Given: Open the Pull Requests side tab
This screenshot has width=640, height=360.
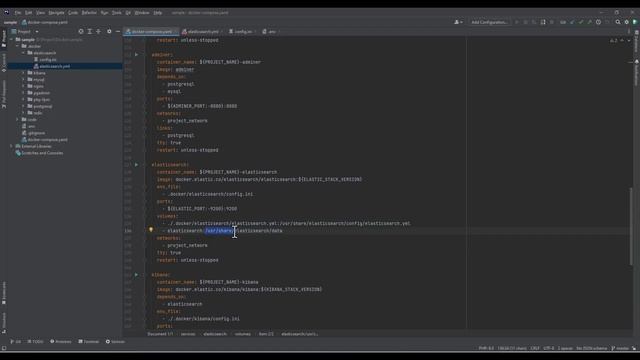Looking at the screenshot, I should coord(4,94).
